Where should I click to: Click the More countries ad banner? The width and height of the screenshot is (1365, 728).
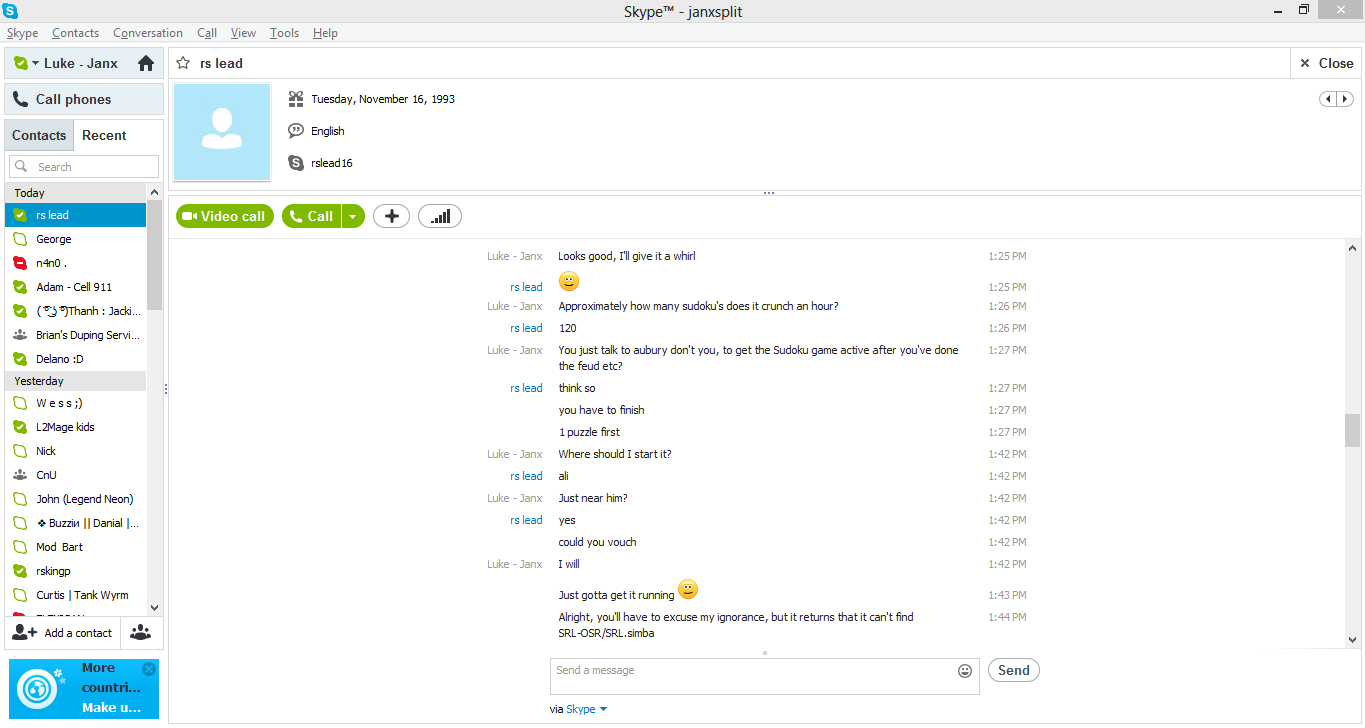point(83,688)
